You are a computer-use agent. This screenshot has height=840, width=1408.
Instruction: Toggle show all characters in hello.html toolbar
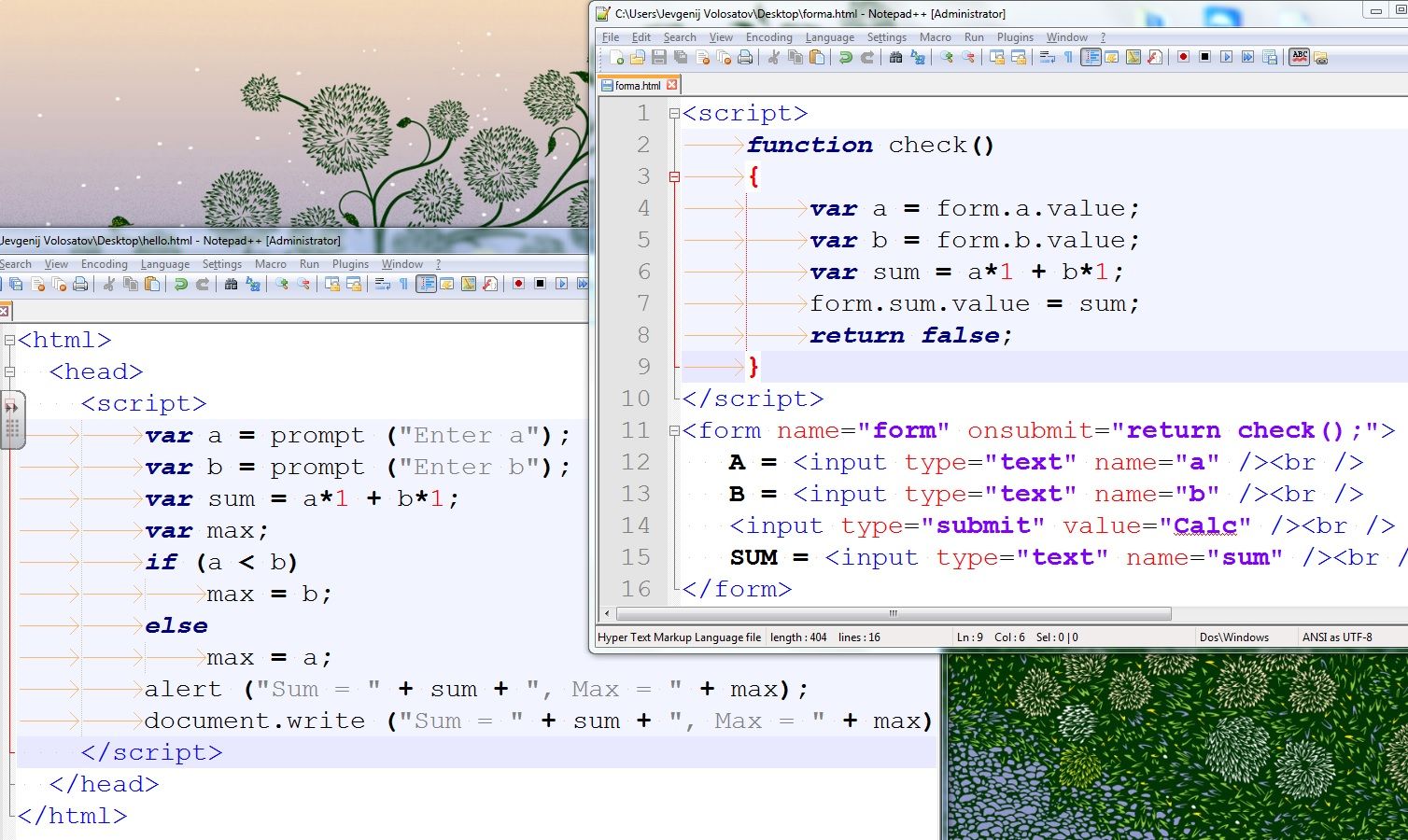[x=403, y=284]
